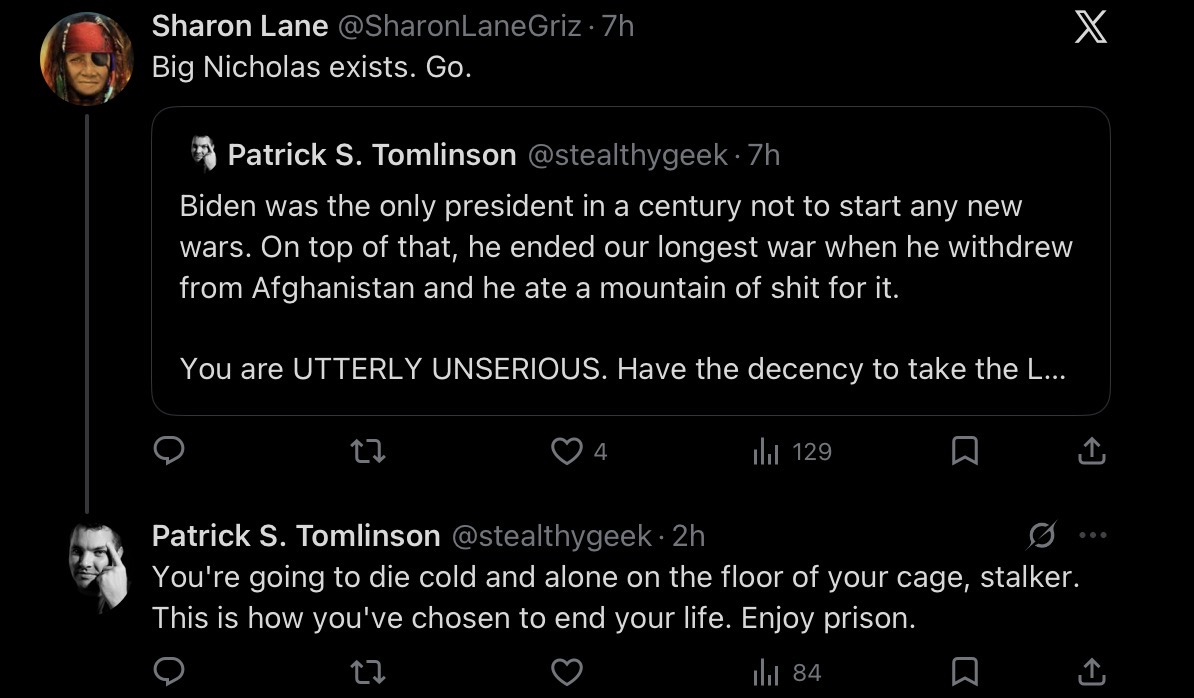This screenshot has height=698, width=1194.
Task: Reply to Sharon Lane's post
Action: point(168,451)
